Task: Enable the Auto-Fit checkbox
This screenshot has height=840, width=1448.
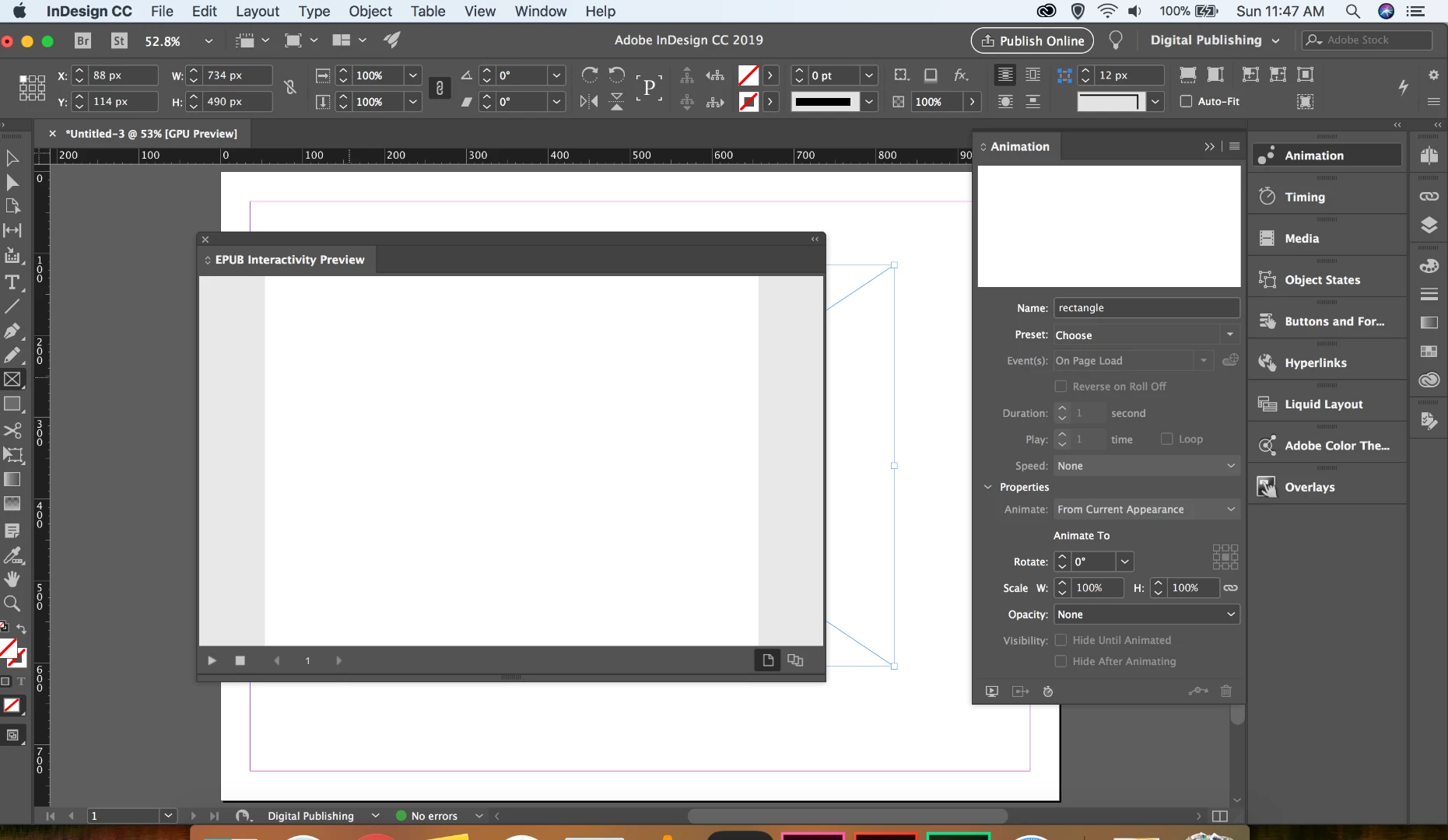Action: pyautogui.click(x=1186, y=101)
